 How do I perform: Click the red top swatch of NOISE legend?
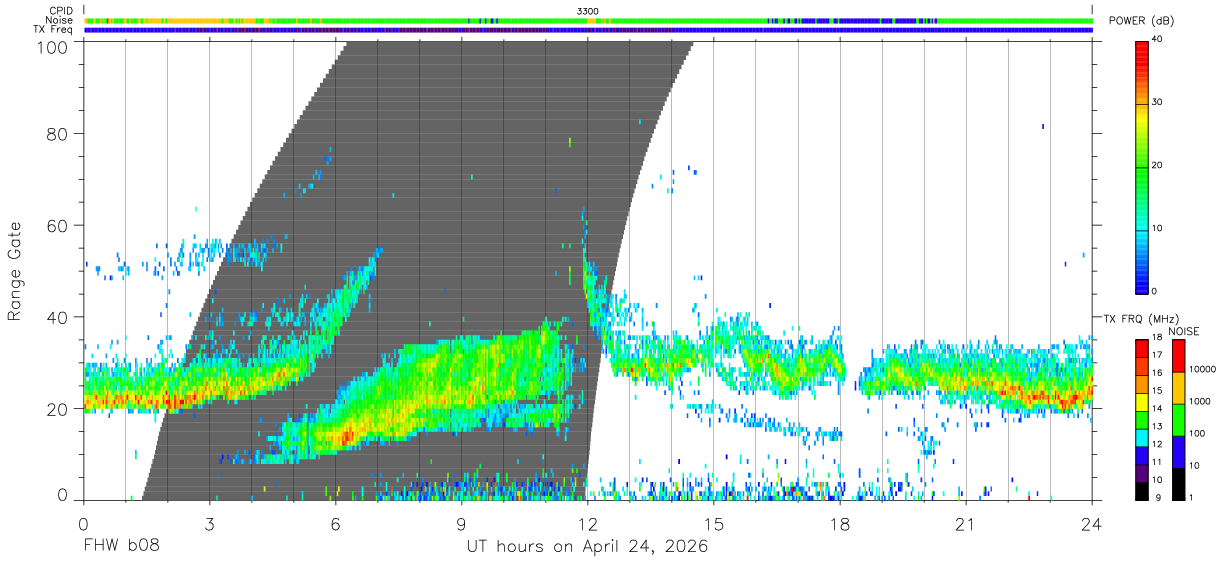pos(1178,355)
